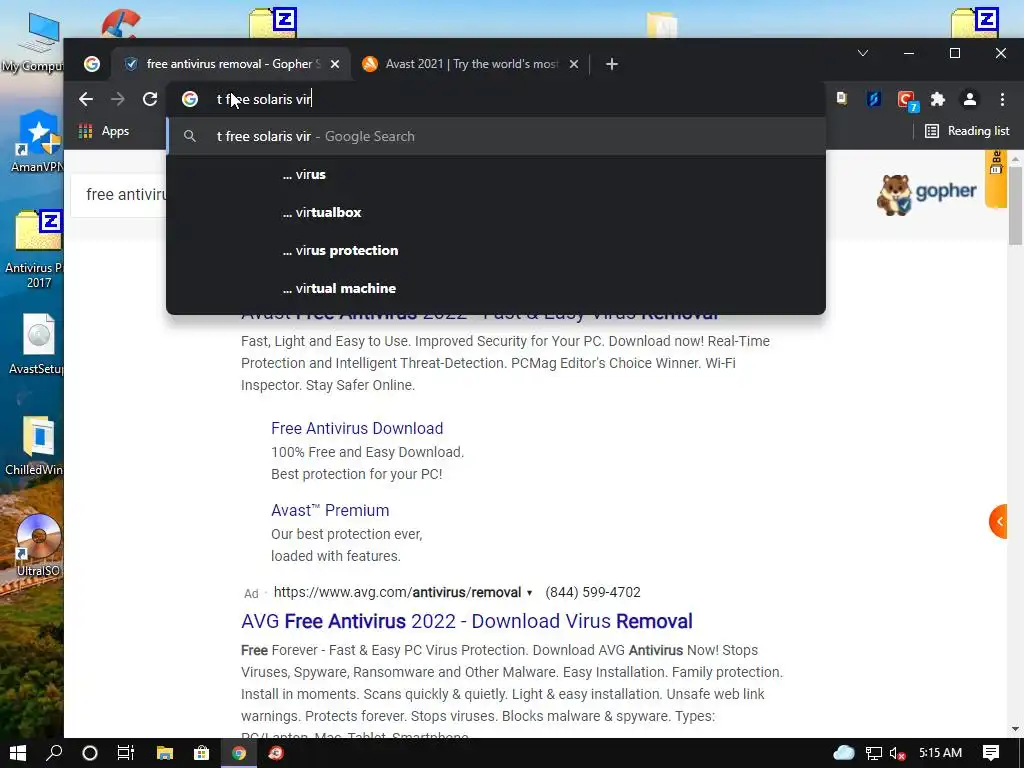Expand the AVG ad URL dropdown arrow
Screen dimensions: 1024x768
pyautogui.click(x=530, y=593)
